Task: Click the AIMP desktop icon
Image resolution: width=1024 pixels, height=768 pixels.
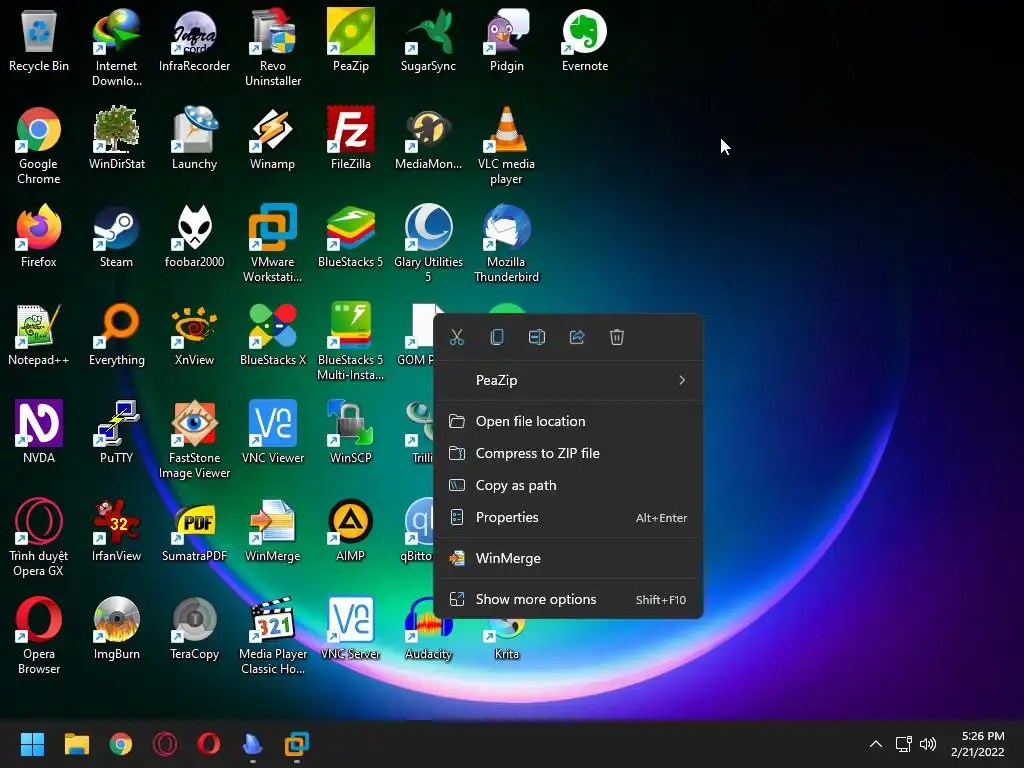Action: coord(351,529)
